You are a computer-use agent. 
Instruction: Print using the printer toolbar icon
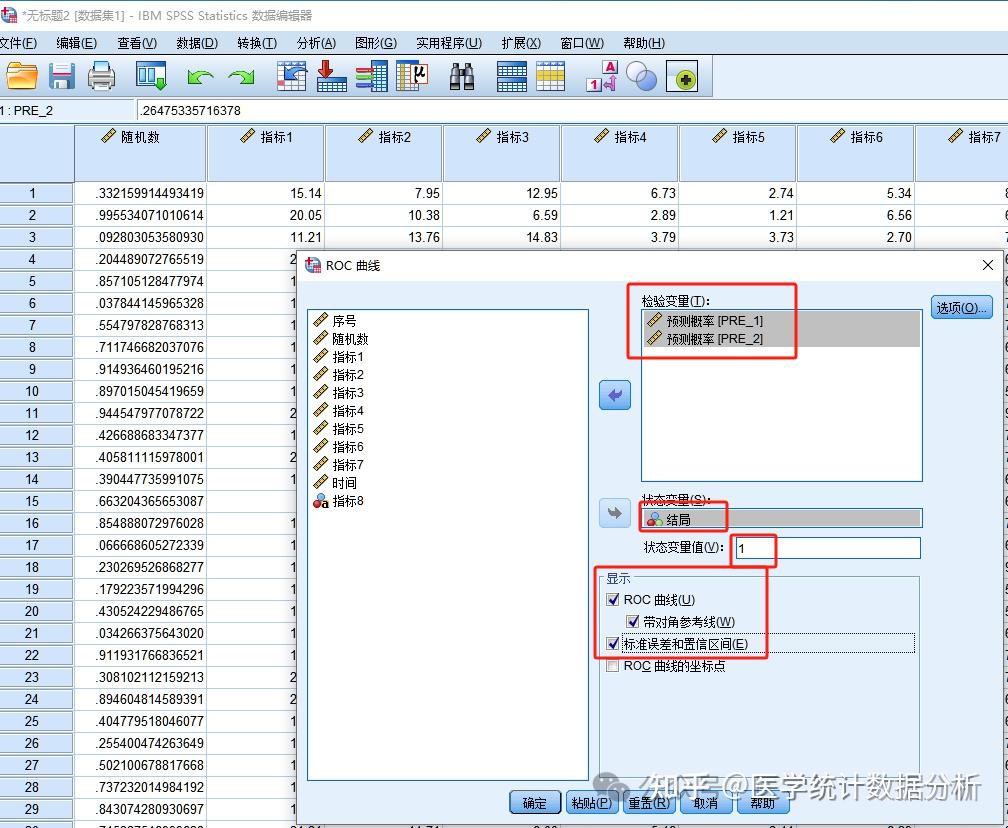pos(102,76)
